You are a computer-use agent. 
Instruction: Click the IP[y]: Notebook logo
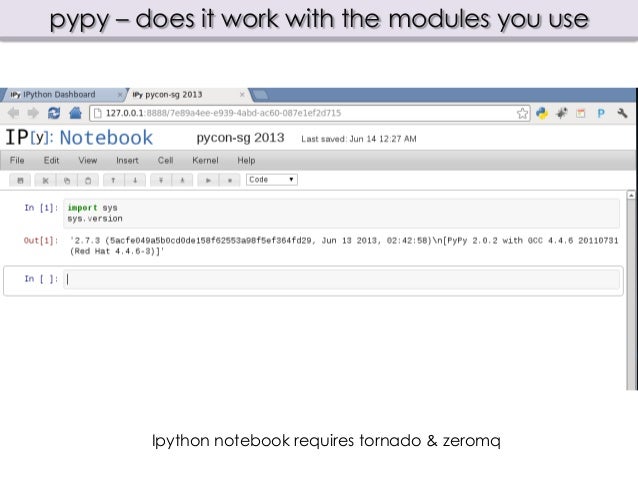click(79, 138)
